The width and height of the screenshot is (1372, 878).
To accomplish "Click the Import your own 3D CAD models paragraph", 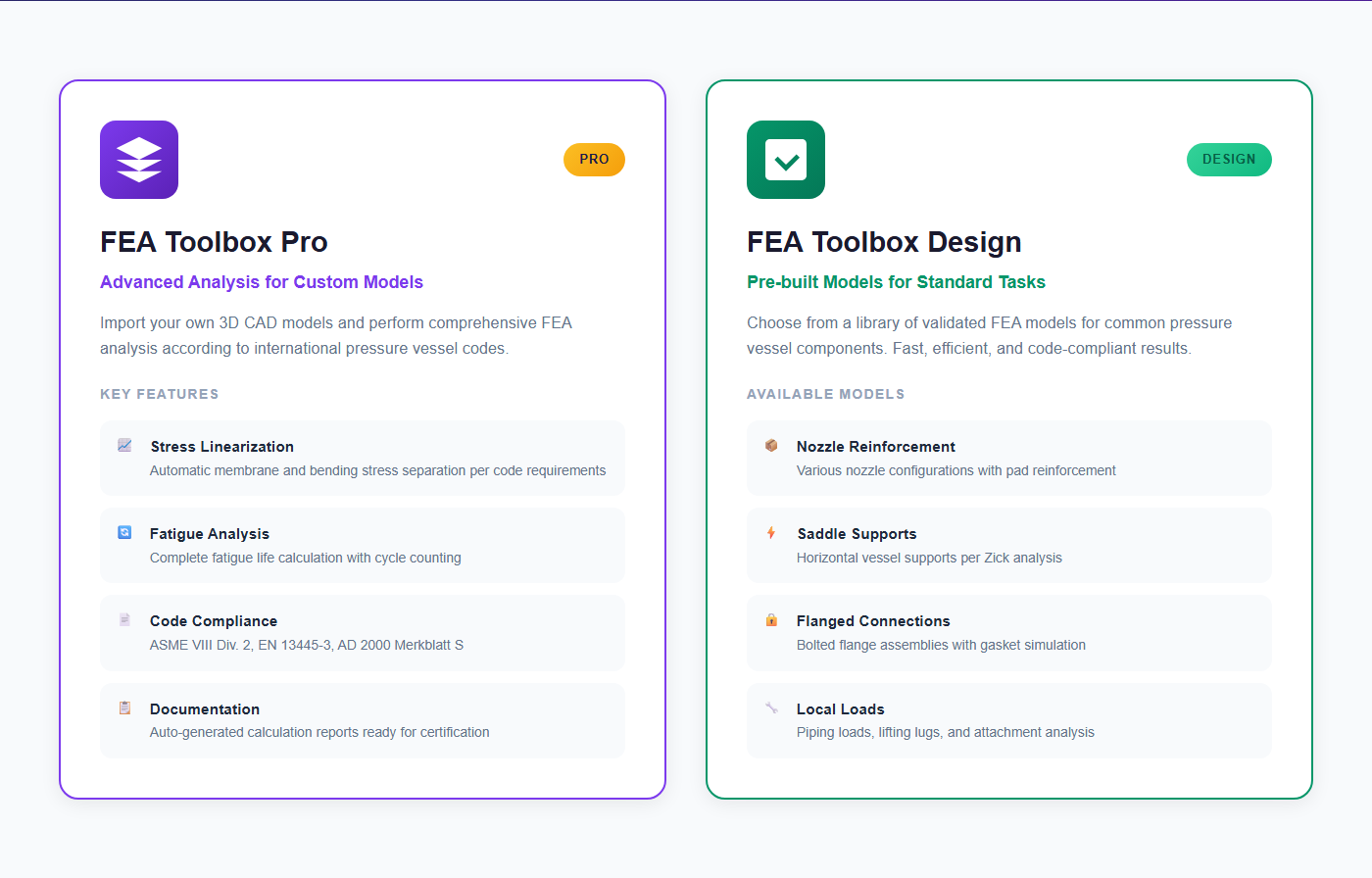I will pos(336,335).
